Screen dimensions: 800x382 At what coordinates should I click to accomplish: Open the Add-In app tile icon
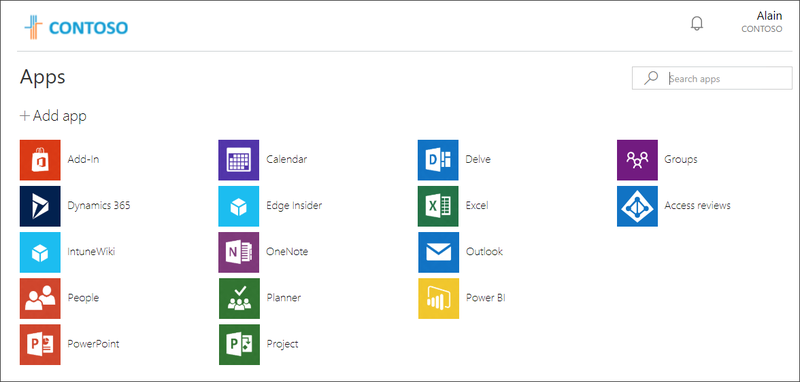(40, 160)
